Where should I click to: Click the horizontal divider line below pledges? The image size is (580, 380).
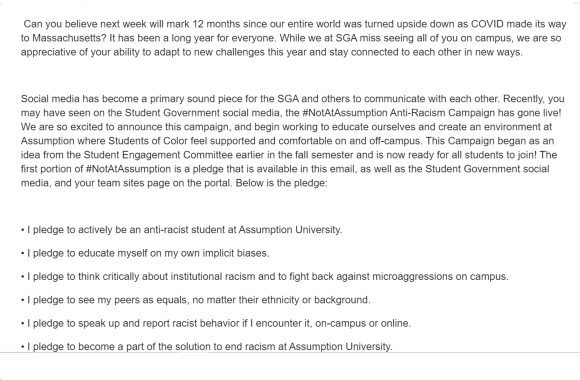(x=290, y=353)
